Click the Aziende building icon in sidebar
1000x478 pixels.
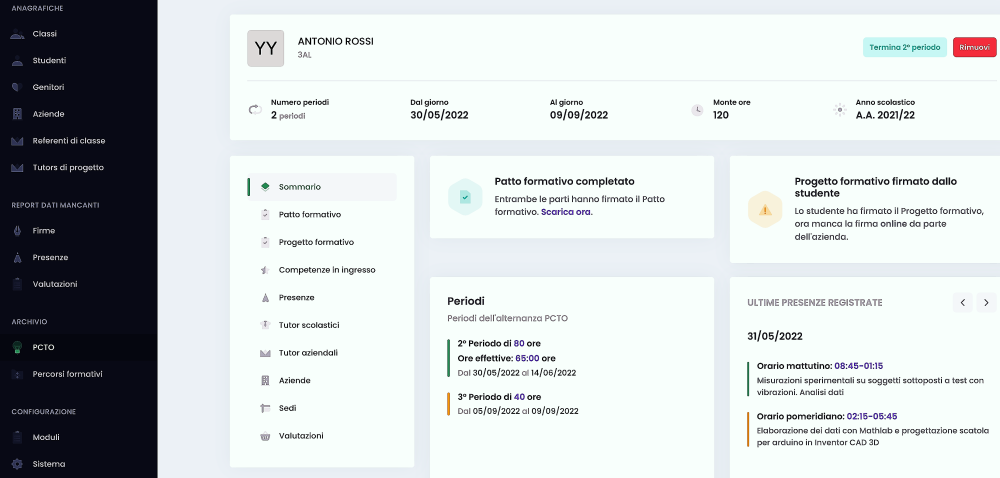(x=17, y=114)
